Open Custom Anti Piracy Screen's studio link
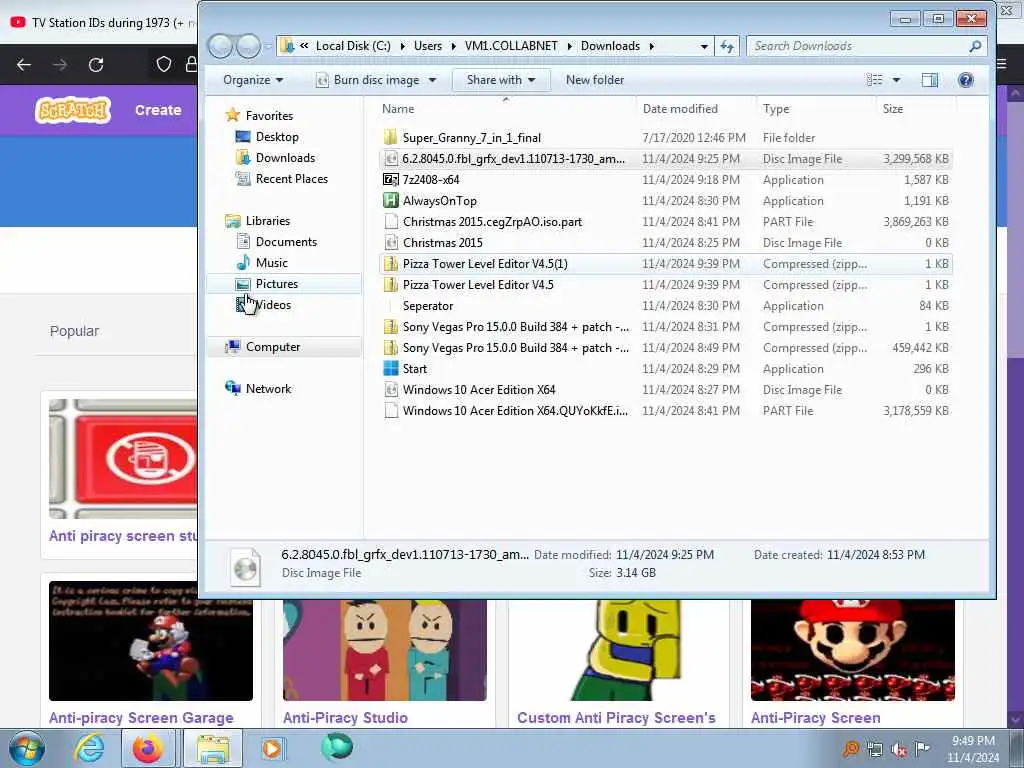 click(616, 718)
